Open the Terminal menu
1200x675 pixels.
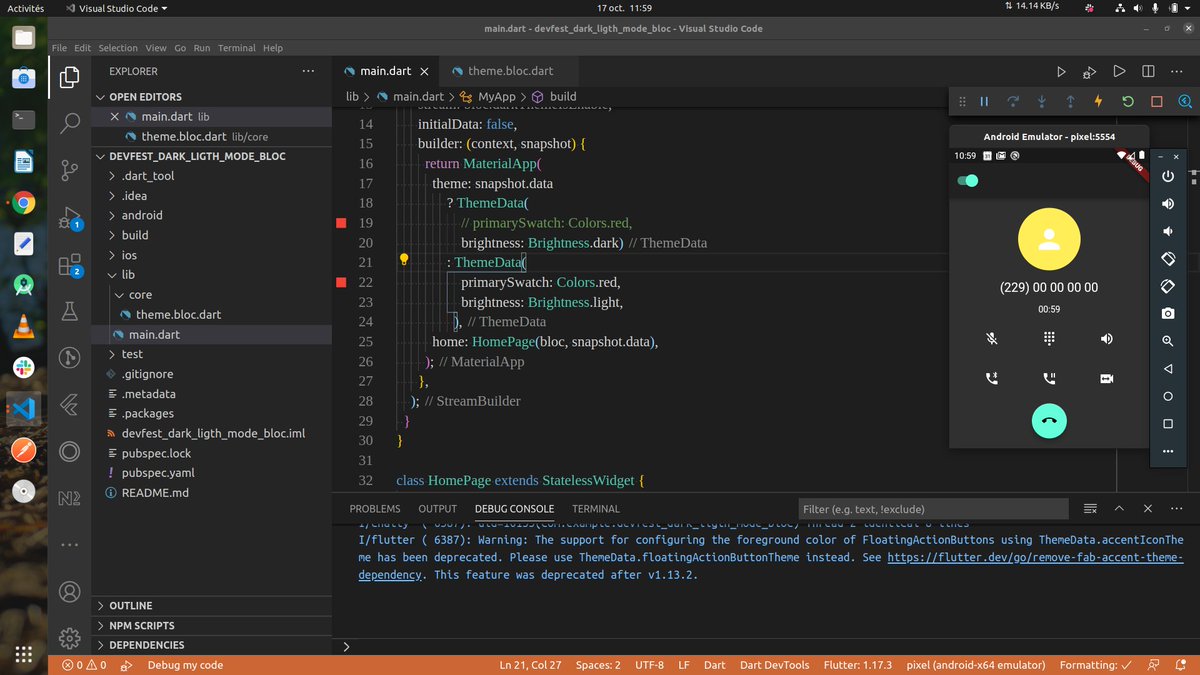(237, 48)
